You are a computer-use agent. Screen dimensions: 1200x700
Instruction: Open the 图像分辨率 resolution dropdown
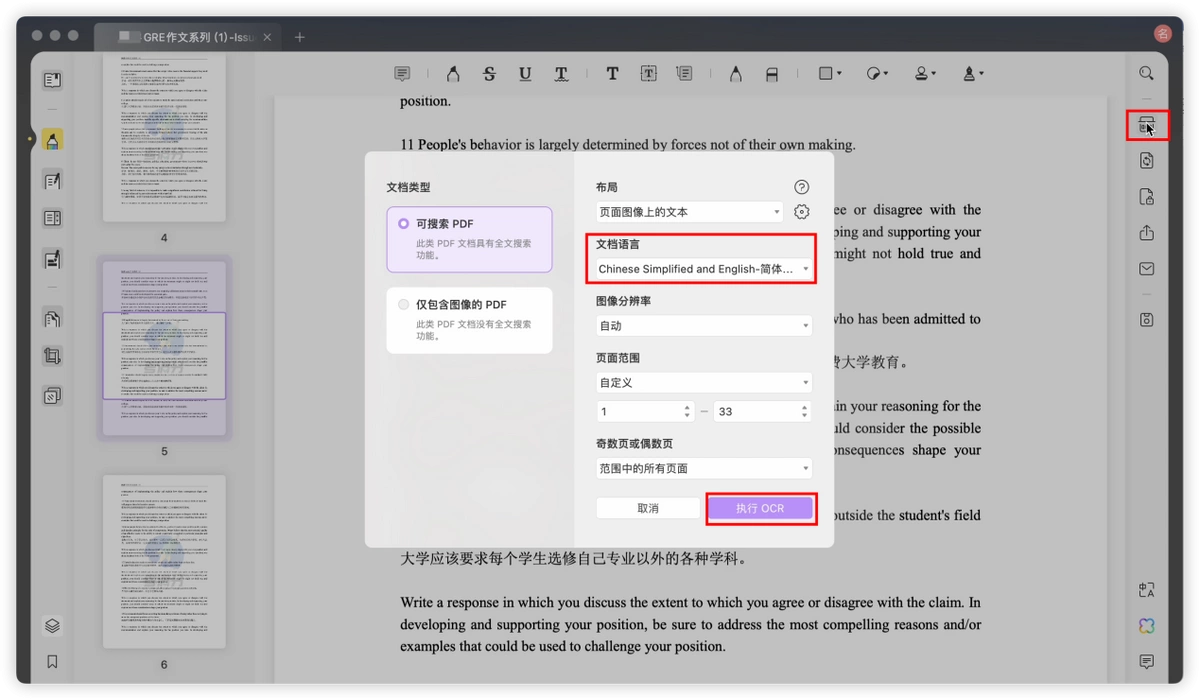[703, 326]
